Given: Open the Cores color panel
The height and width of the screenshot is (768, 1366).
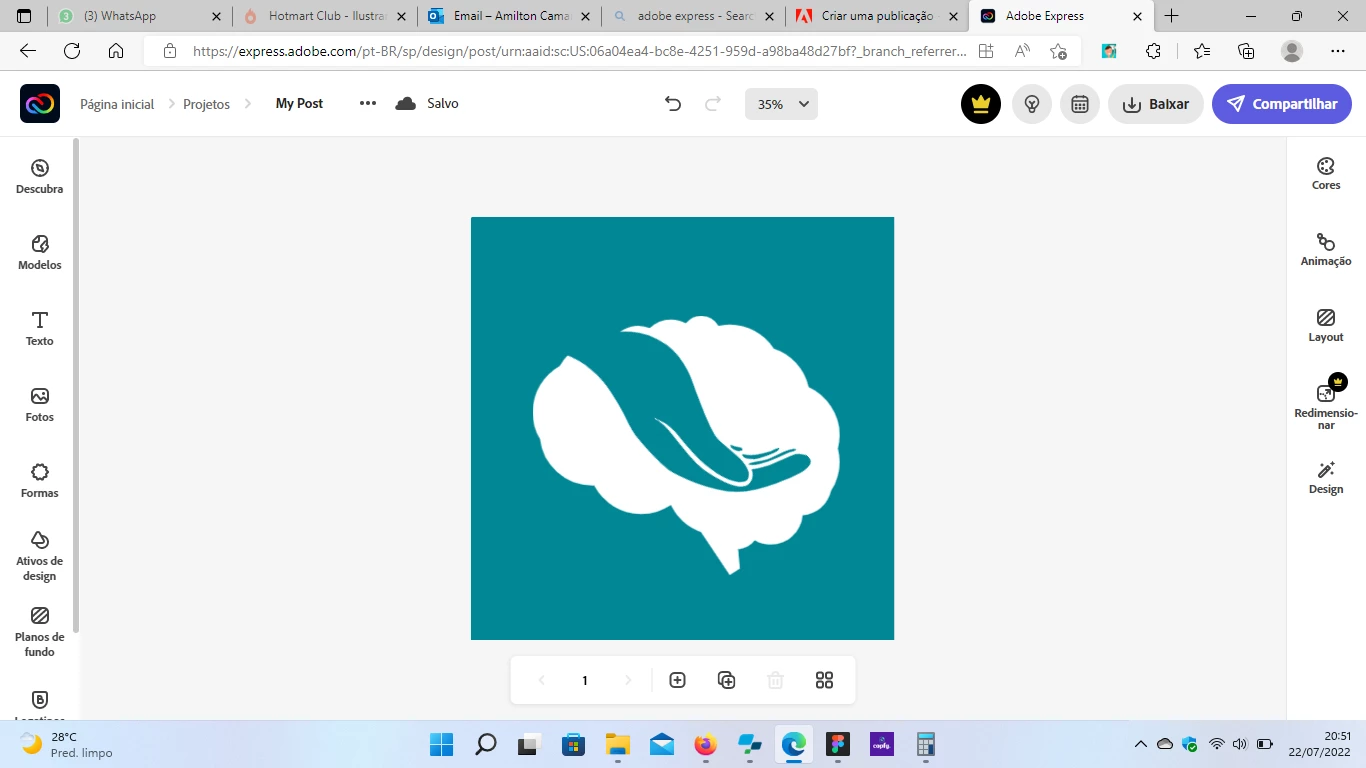Looking at the screenshot, I should pos(1326,173).
